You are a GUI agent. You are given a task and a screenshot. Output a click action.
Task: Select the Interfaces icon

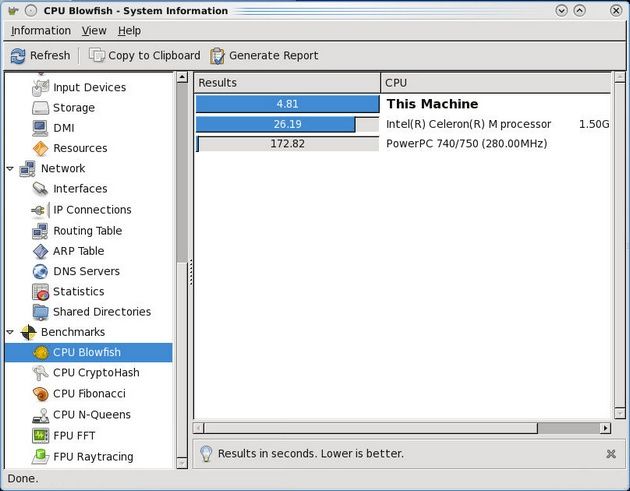pos(40,188)
